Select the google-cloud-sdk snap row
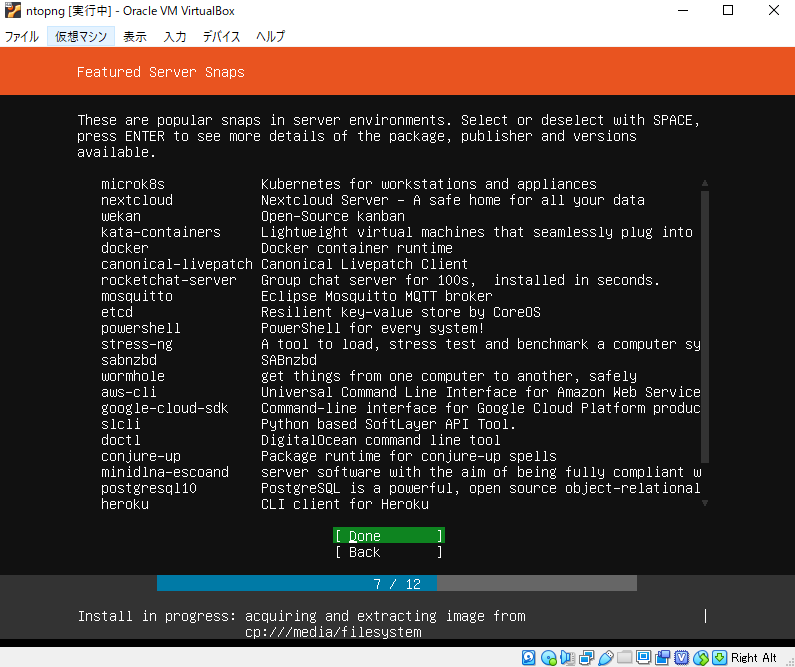Viewport: 795px width, 667px height. [401, 409]
